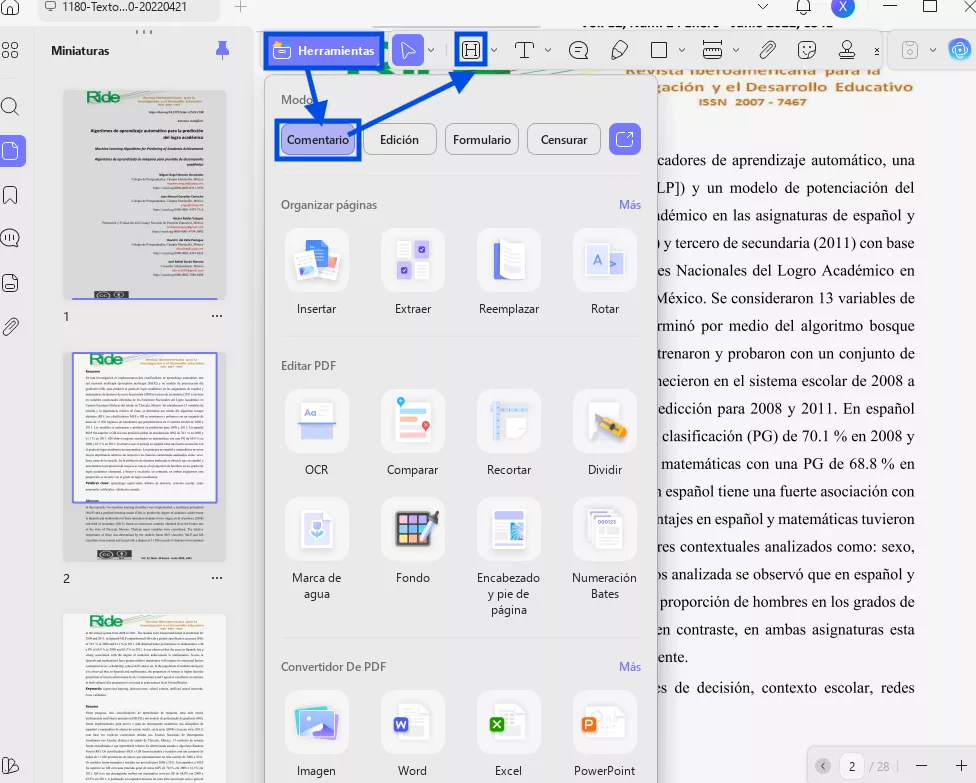The height and width of the screenshot is (783, 976).
Task: Expand the save options dropdown arrow
Action: pos(932,50)
